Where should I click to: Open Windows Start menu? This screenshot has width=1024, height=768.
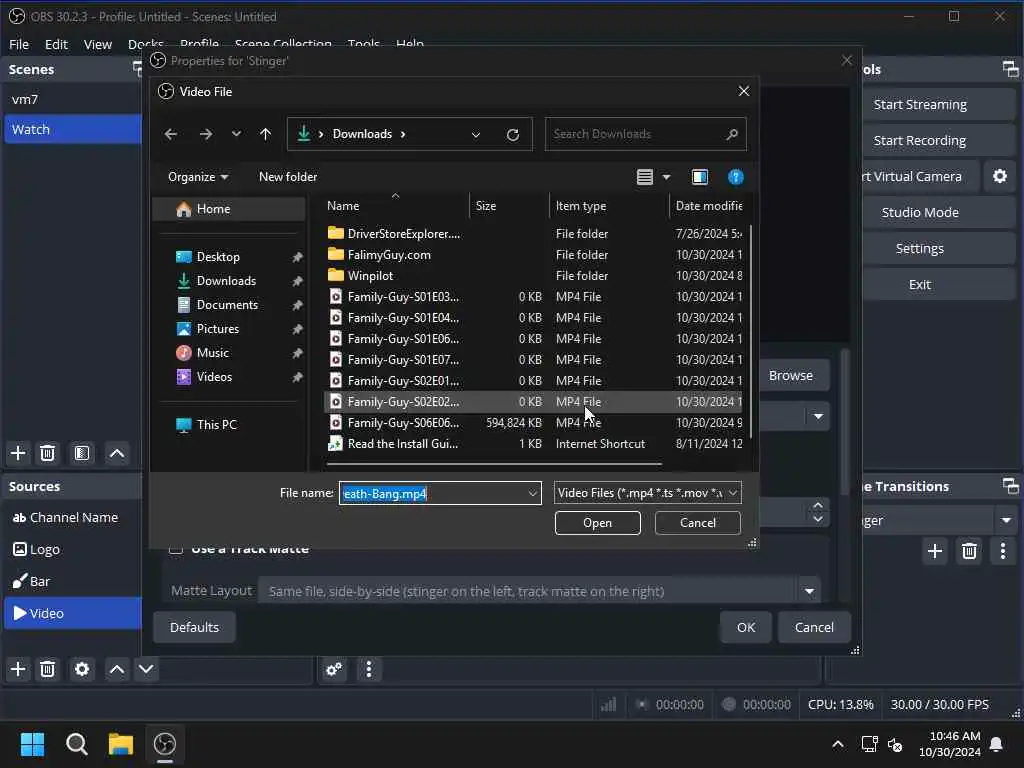[x=32, y=744]
